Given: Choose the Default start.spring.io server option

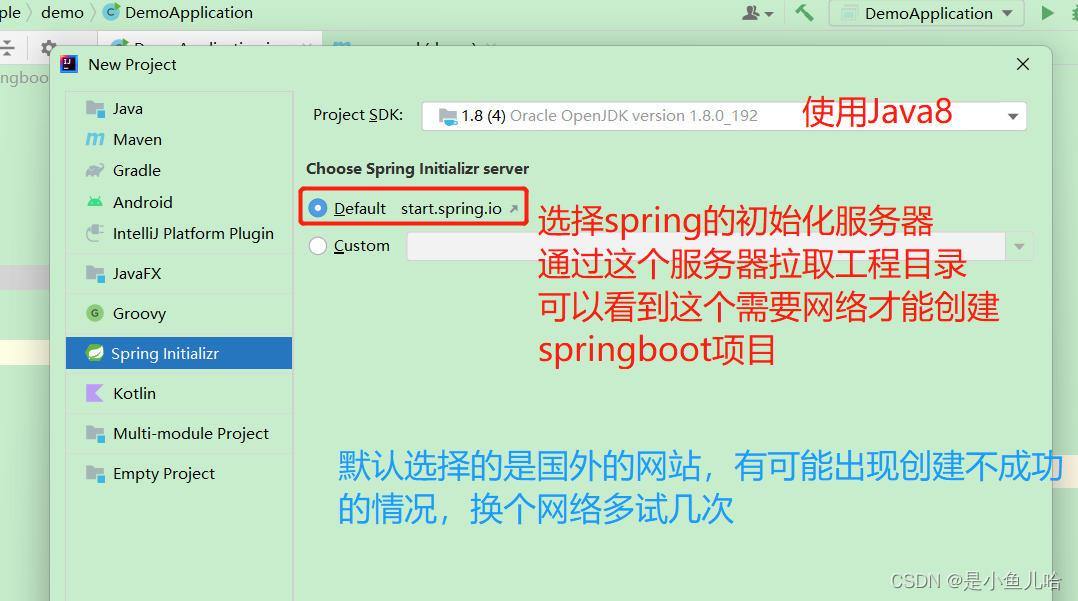Looking at the screenshot, I should [318, 208].
